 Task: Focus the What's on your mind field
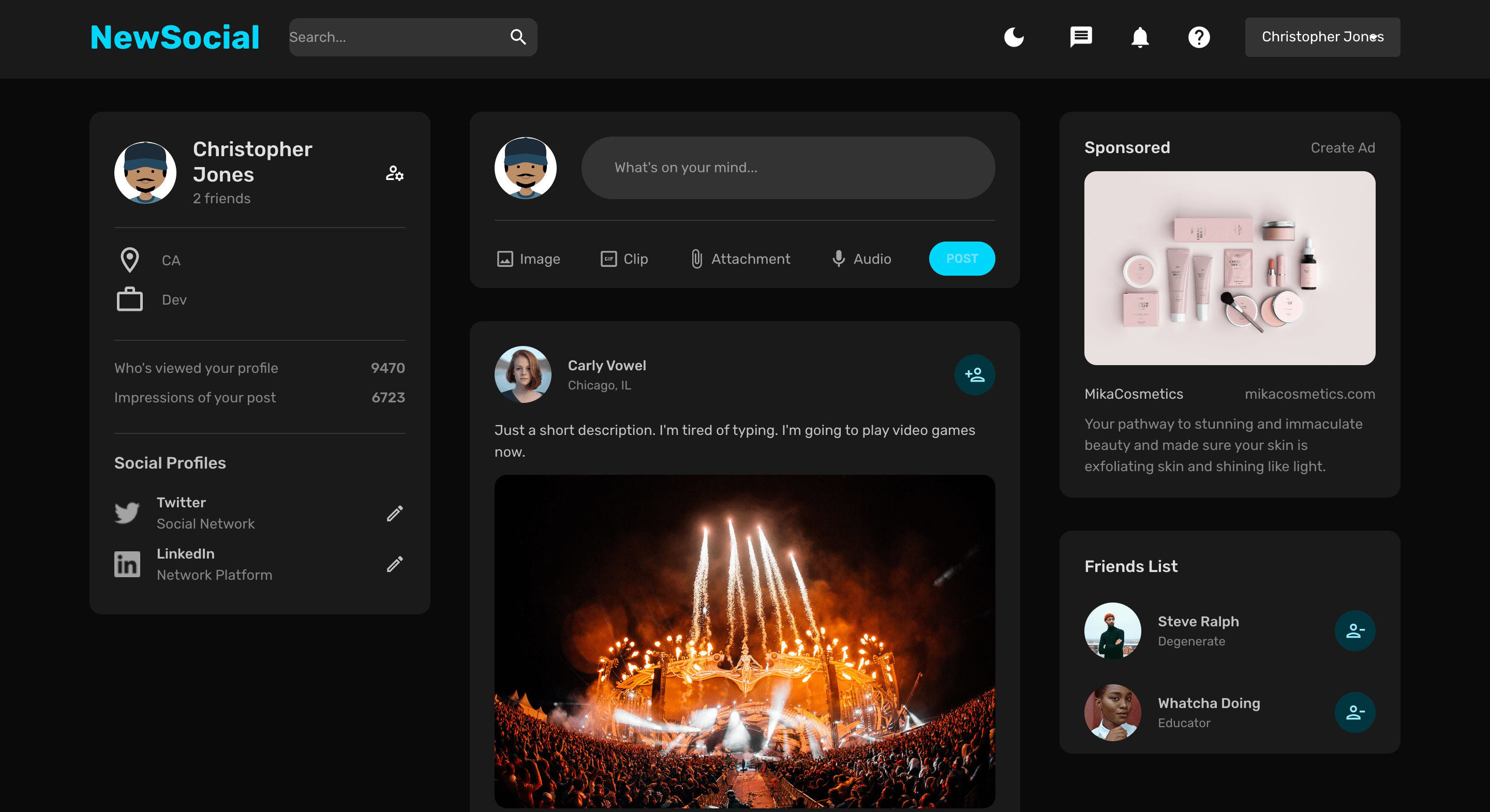pyautogui.click(x=788, y=168)
